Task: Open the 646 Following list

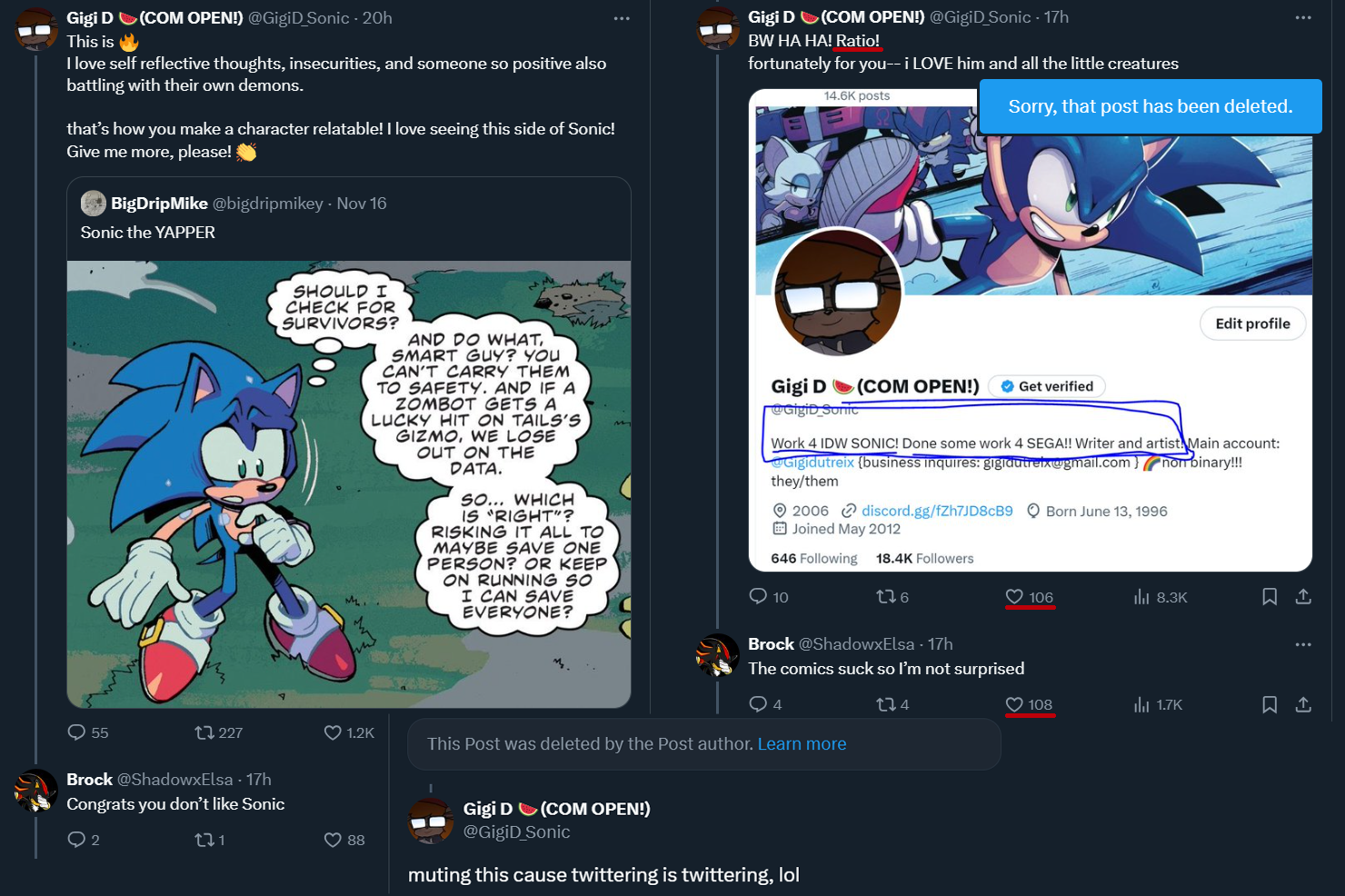Action: [813, 558]
